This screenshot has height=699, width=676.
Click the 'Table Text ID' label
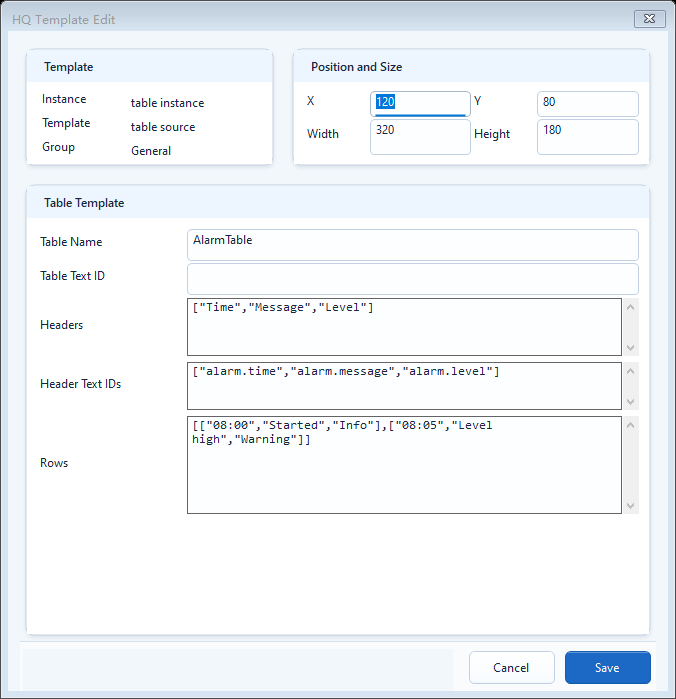click(x=72, y=276)
